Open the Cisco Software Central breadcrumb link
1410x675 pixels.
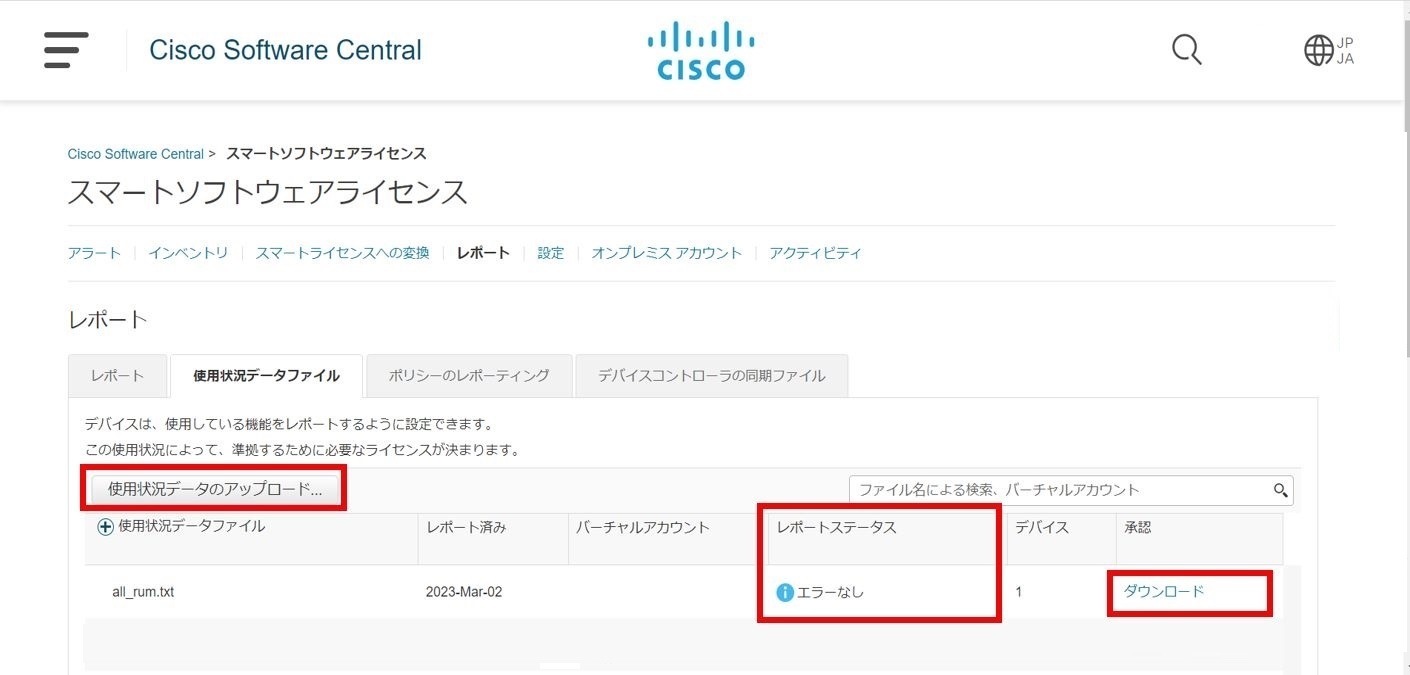point(136,153)
